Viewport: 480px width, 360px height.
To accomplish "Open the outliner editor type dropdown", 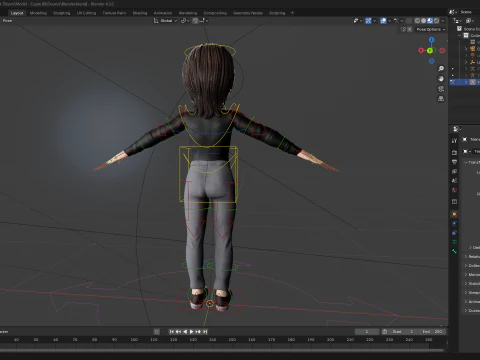I will coord(458,21).
